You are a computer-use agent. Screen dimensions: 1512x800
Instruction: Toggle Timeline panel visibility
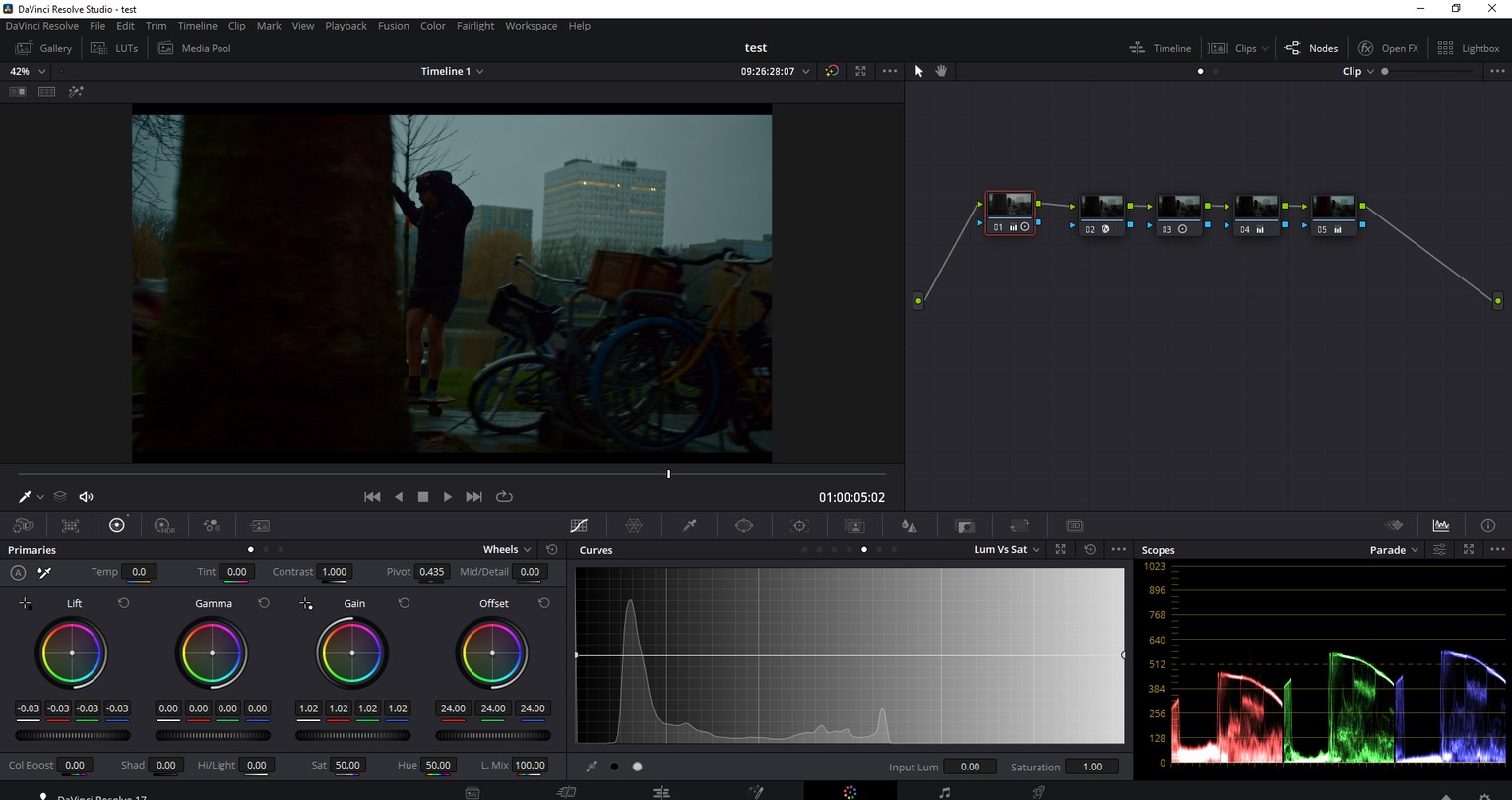(x=1161, y=48)
